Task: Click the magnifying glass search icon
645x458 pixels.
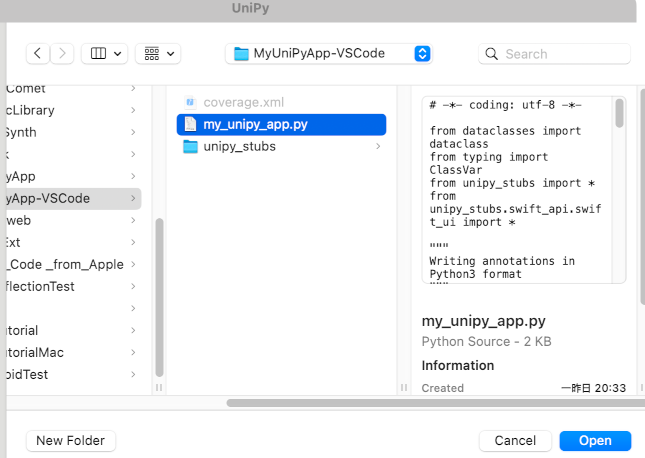Action: point(492,54)
